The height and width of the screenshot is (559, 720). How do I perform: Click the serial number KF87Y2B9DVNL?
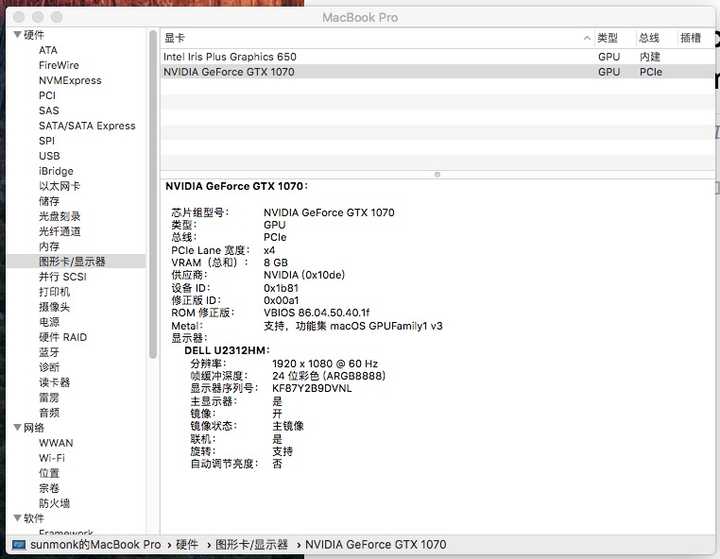312,388
